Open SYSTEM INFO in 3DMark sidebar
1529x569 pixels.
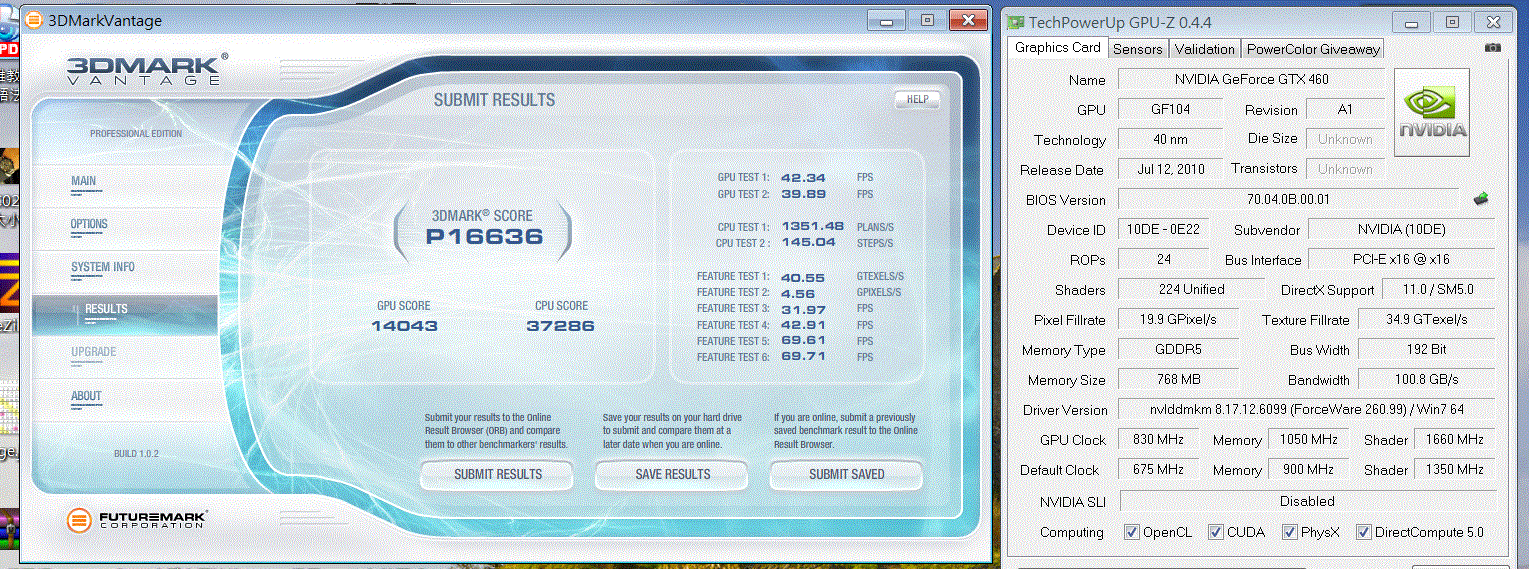[103, 267]
